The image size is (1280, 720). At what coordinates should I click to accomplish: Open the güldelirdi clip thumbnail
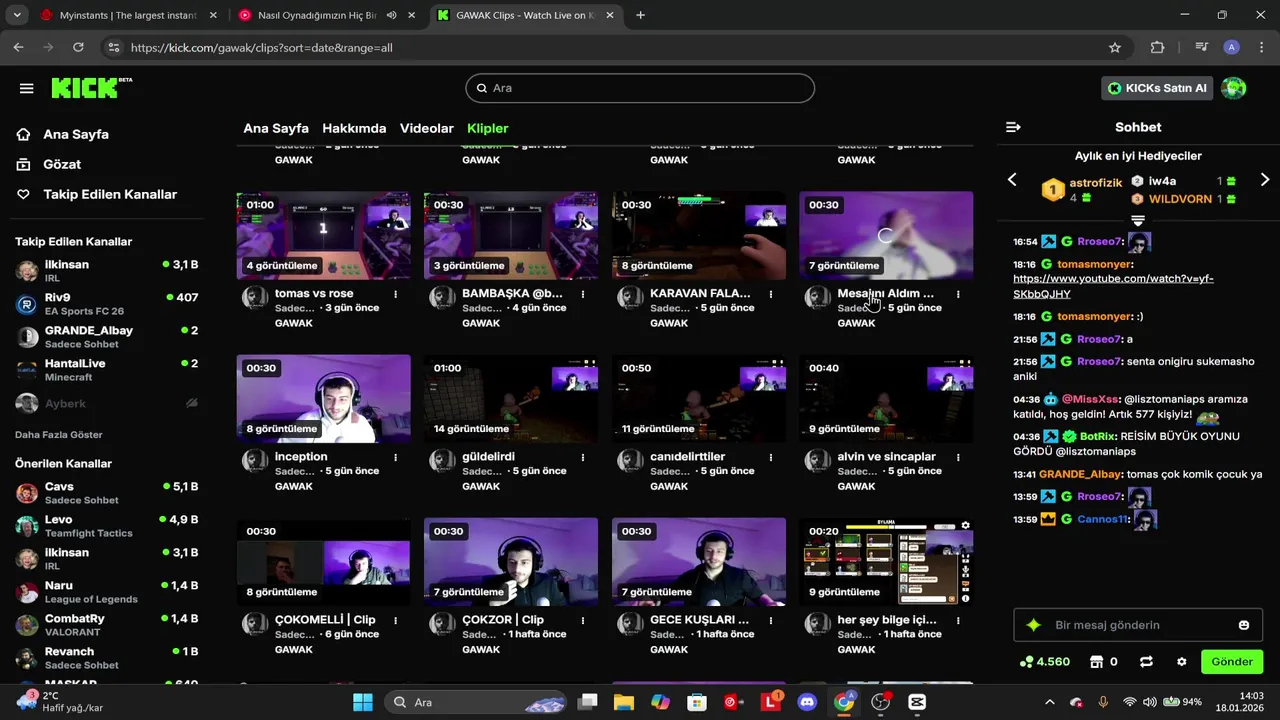click(511, 399)
